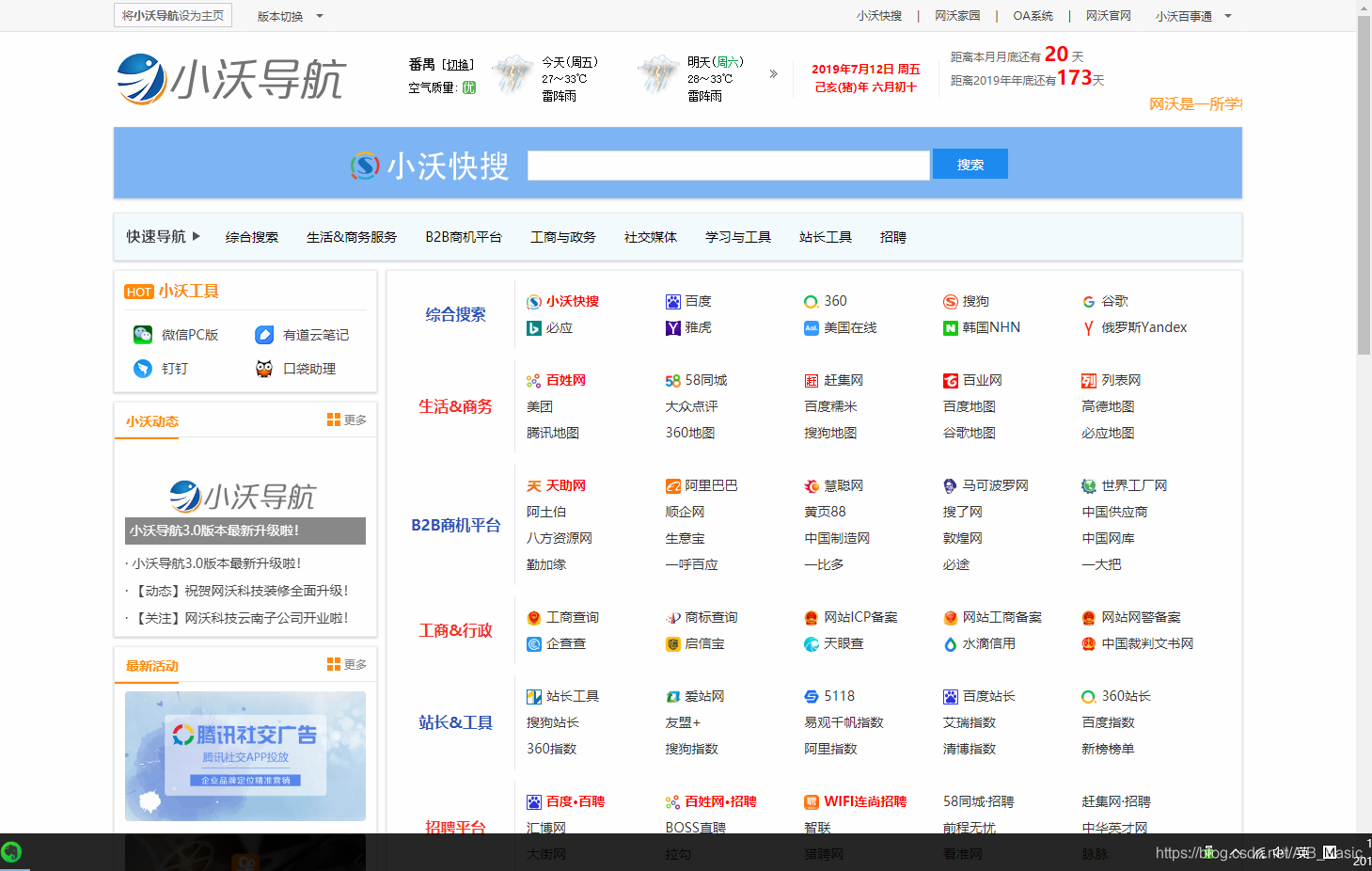Click the 5118 icon
The width and height of the screenshot is (1372, 871).
pos(811,696)
